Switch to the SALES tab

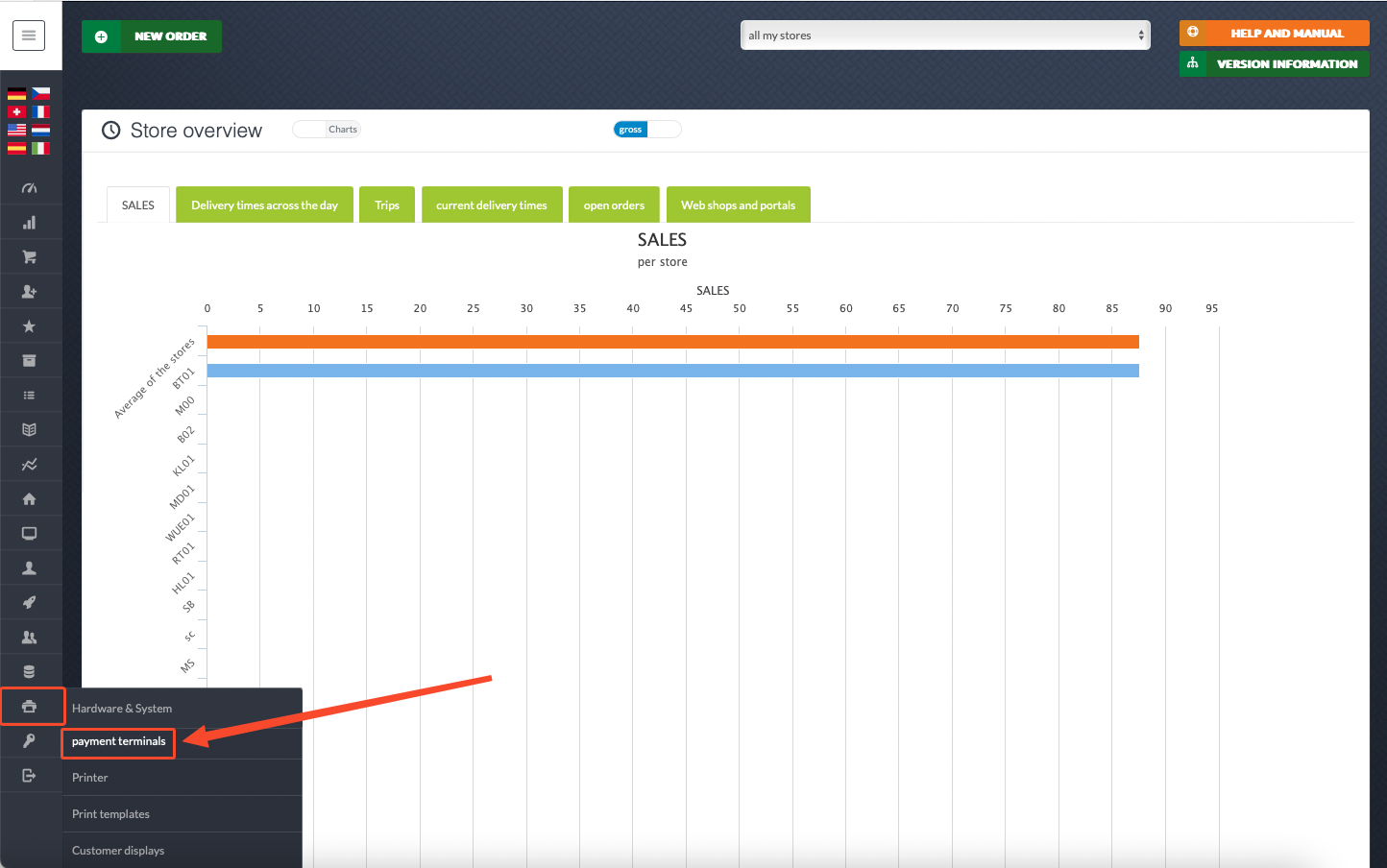coord(138,205)
